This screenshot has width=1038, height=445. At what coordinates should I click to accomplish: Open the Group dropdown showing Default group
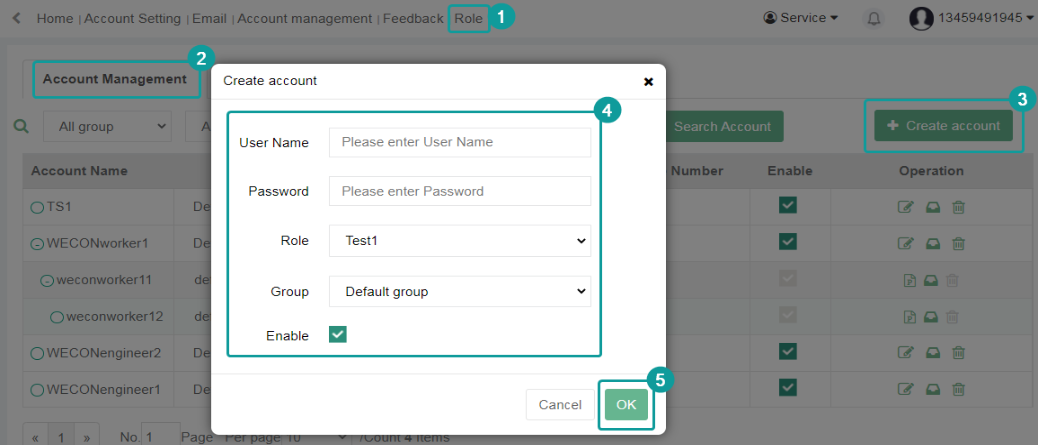[x=460, y=291]
